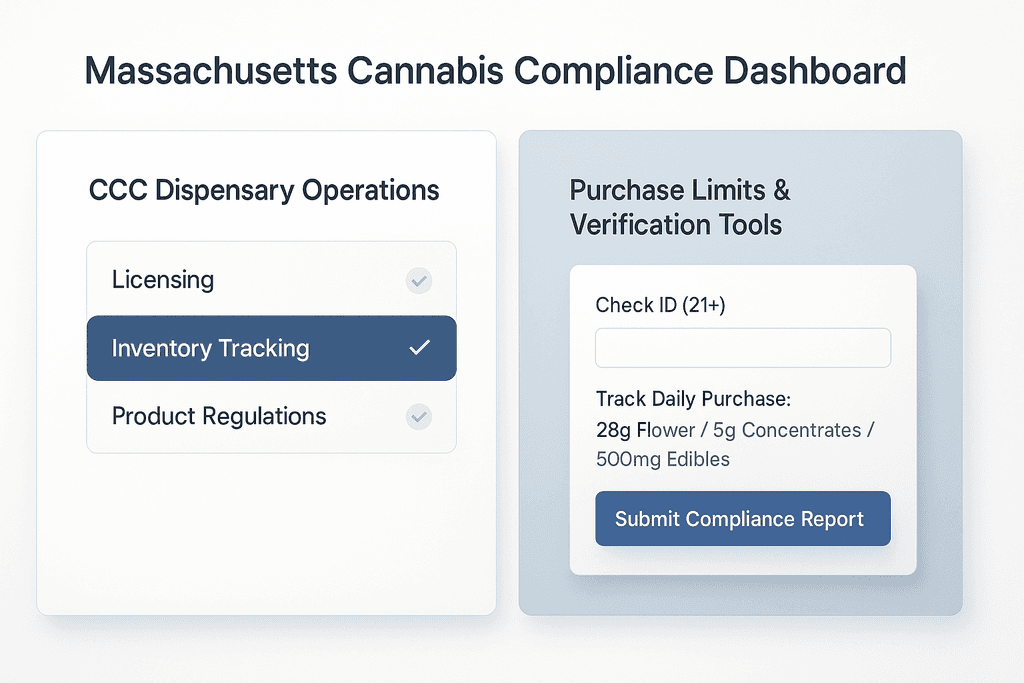Select the 500mg Edibles limit text

[662, 460]
